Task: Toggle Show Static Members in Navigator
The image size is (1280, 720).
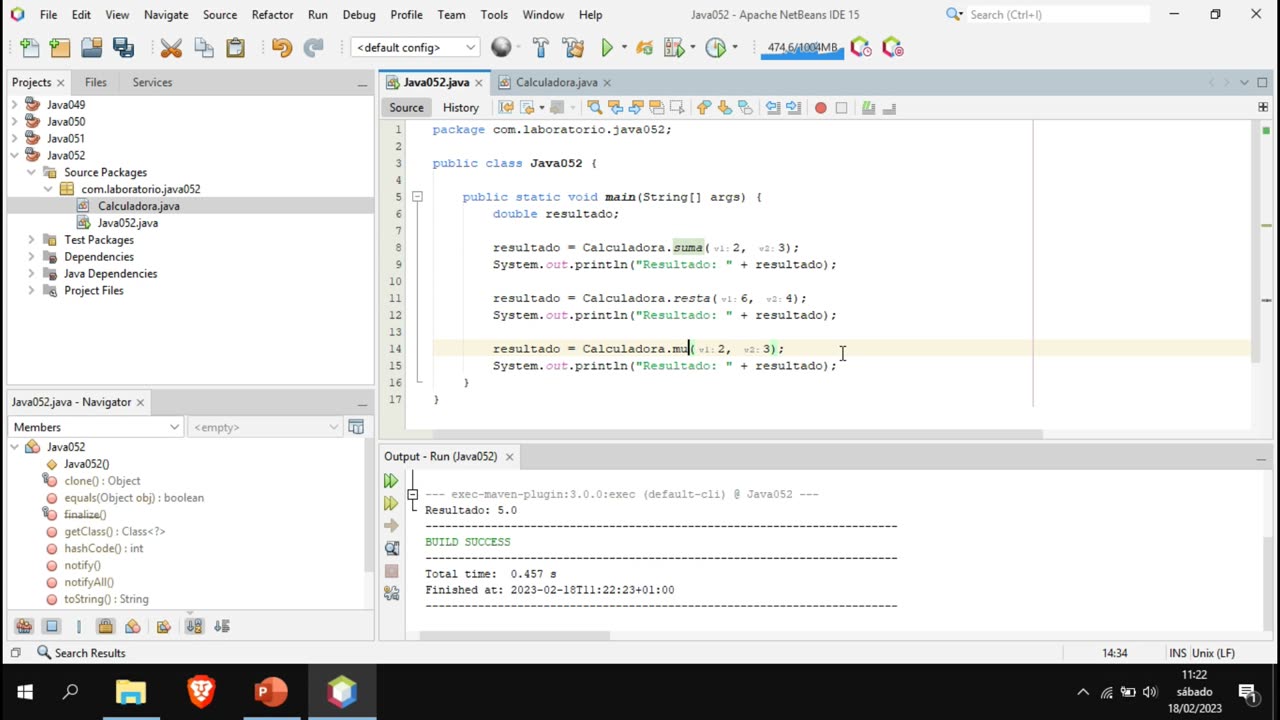Action: [78, 626]
